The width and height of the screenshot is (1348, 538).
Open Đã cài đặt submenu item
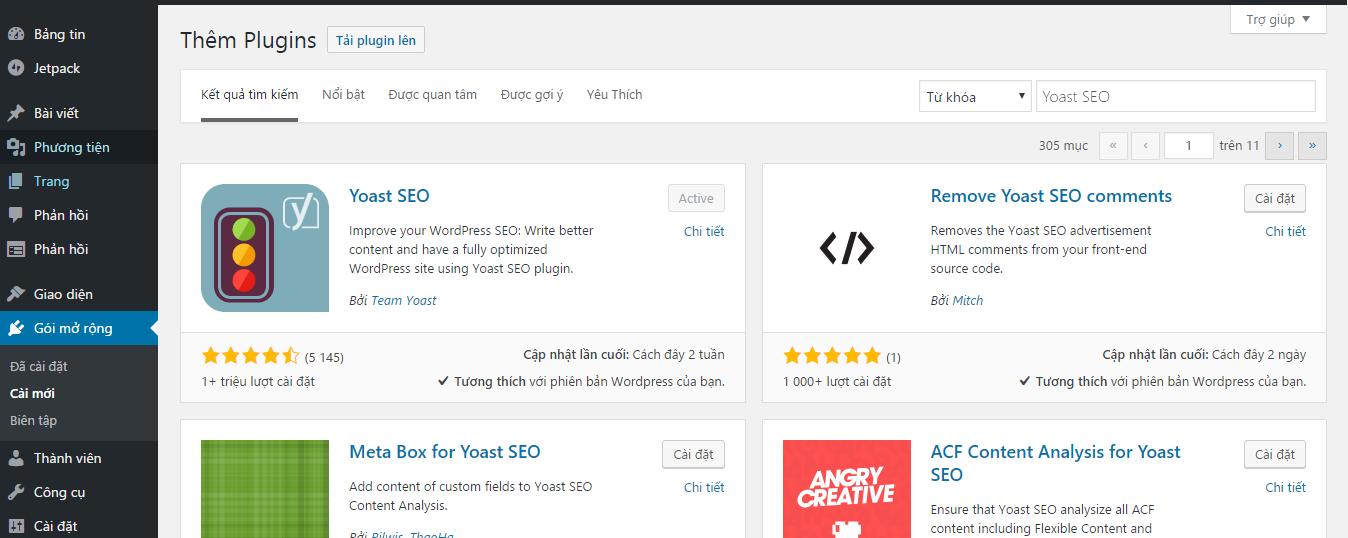tap(39, 366)
